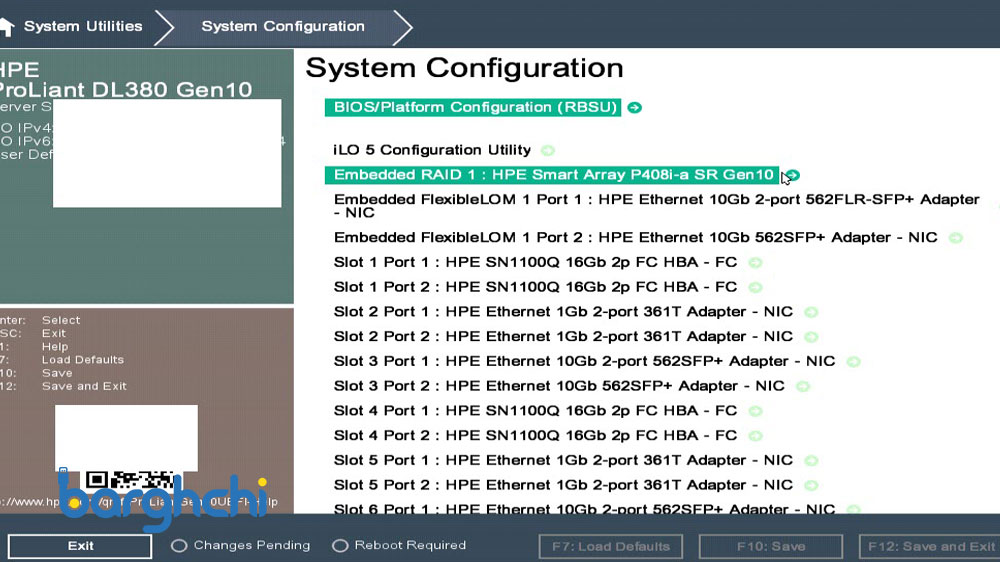Click arrow icon beside Slot 4 Port 2

pos(755,436)
